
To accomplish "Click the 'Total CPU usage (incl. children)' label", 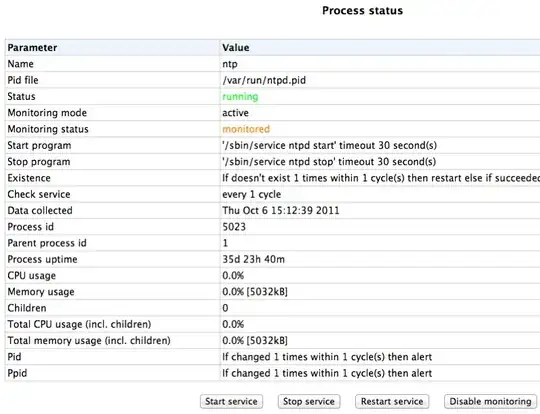I will point(80,324).
